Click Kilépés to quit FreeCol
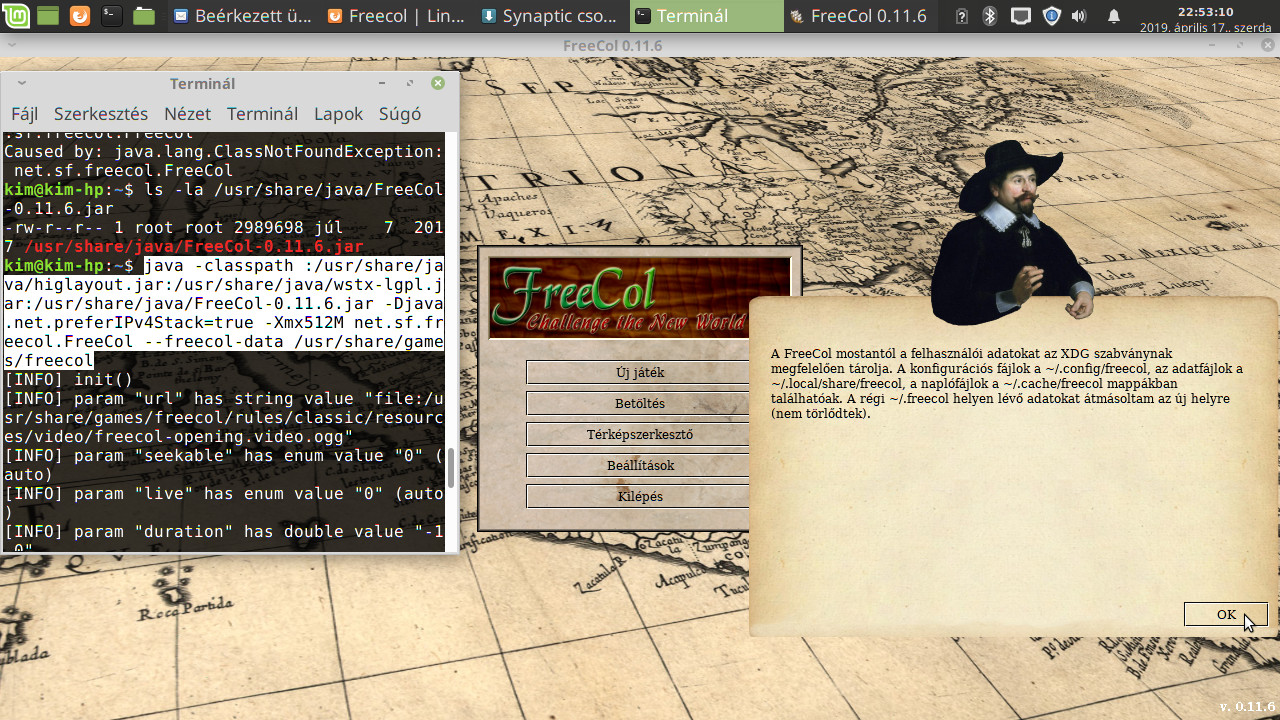 tap(640, 497)
